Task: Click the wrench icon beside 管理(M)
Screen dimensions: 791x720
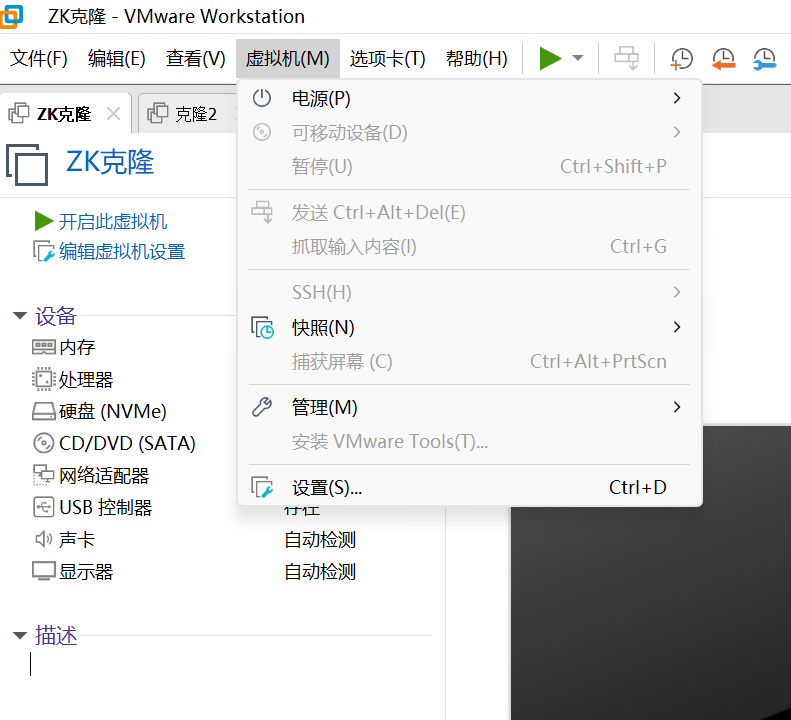Action: tap(262, 407)
